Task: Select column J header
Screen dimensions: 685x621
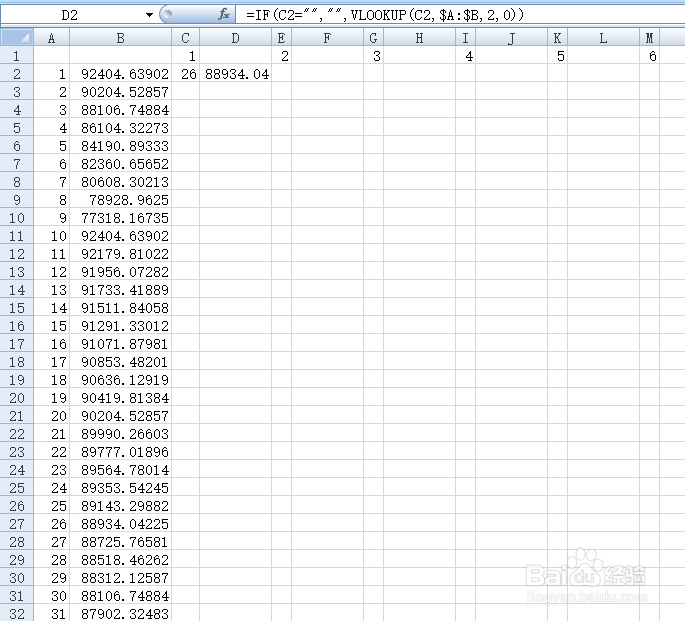Action: coord(512,38)
